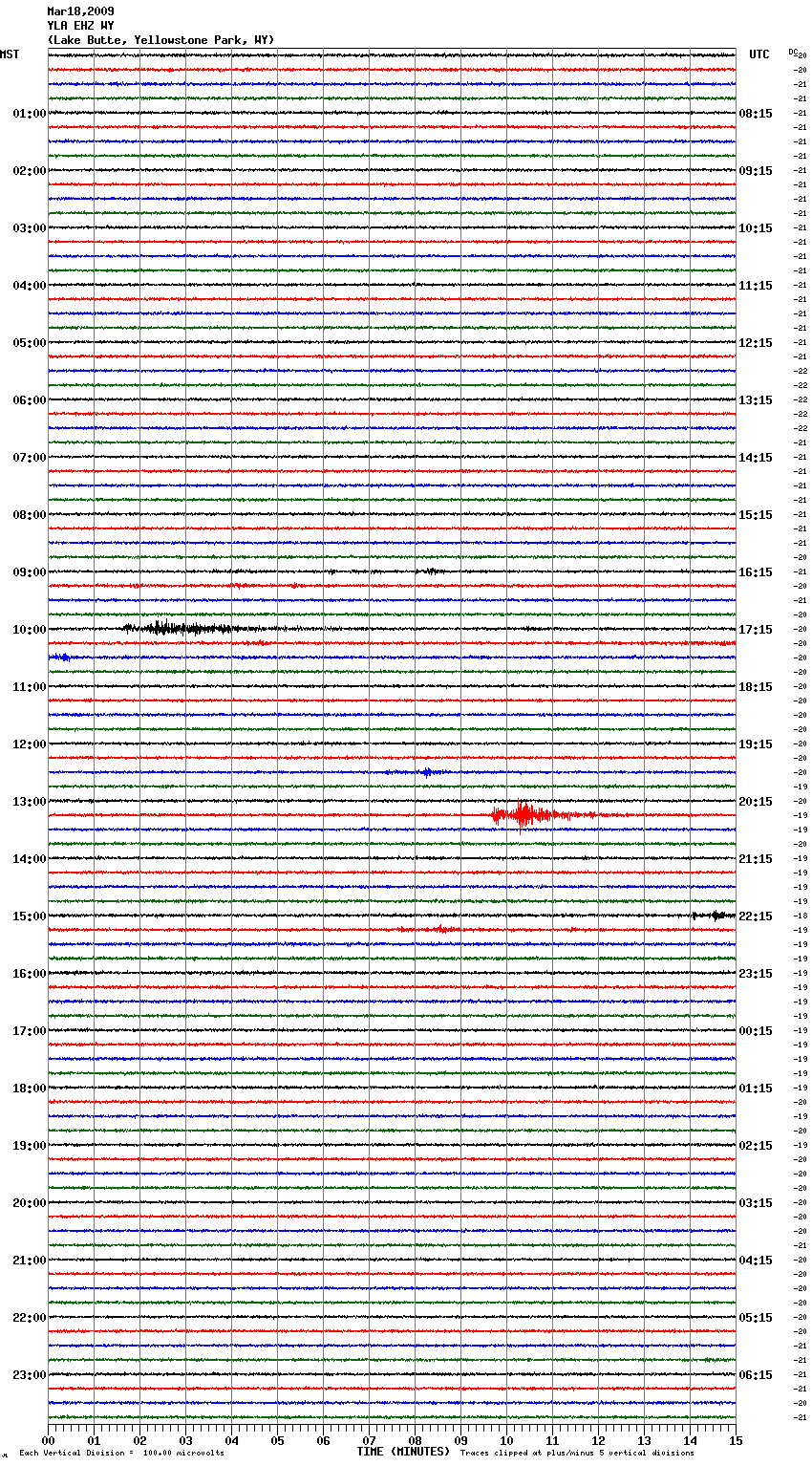Click the 21:00 MST time label
812x1466 pixels.
[x=30, y=1261]
